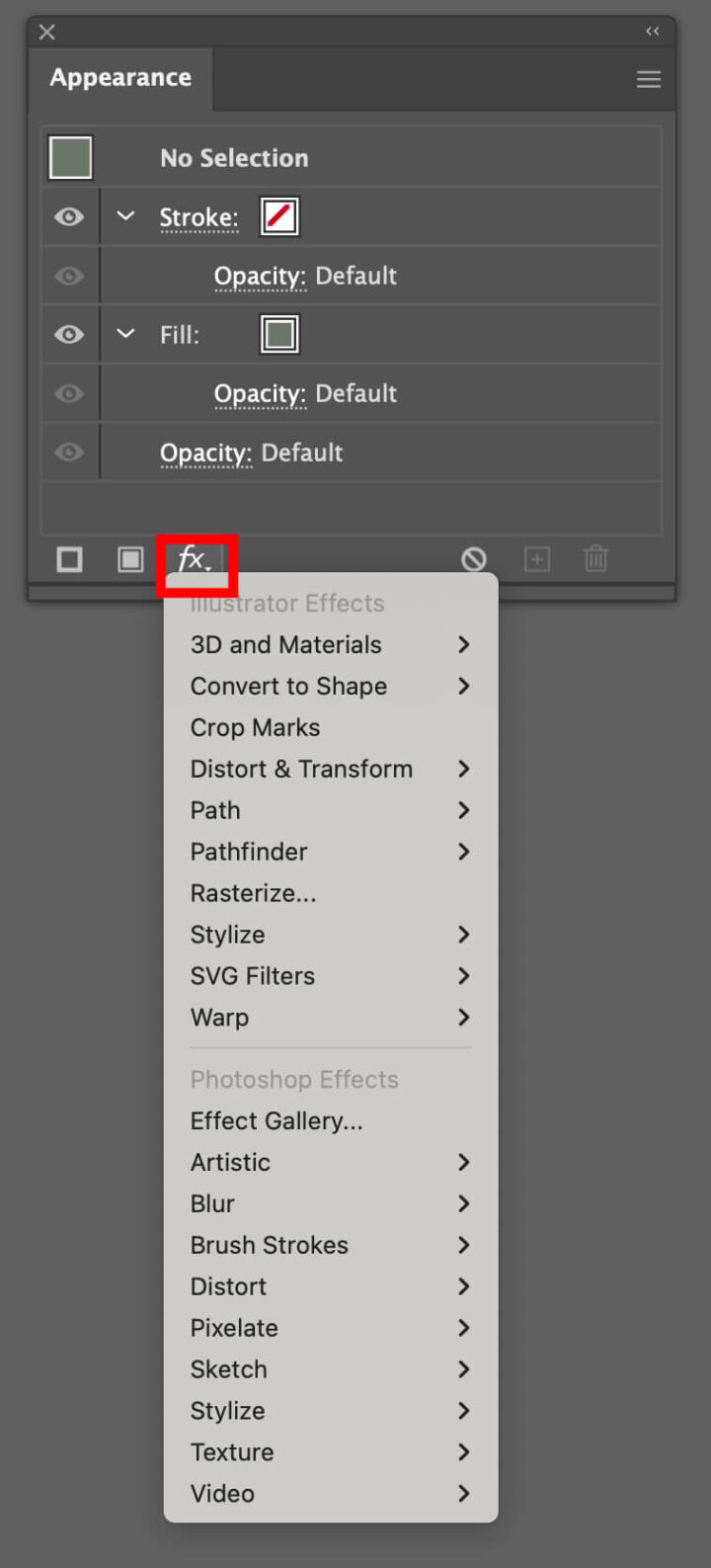Open the 3D and Materials menu entry

285,644
